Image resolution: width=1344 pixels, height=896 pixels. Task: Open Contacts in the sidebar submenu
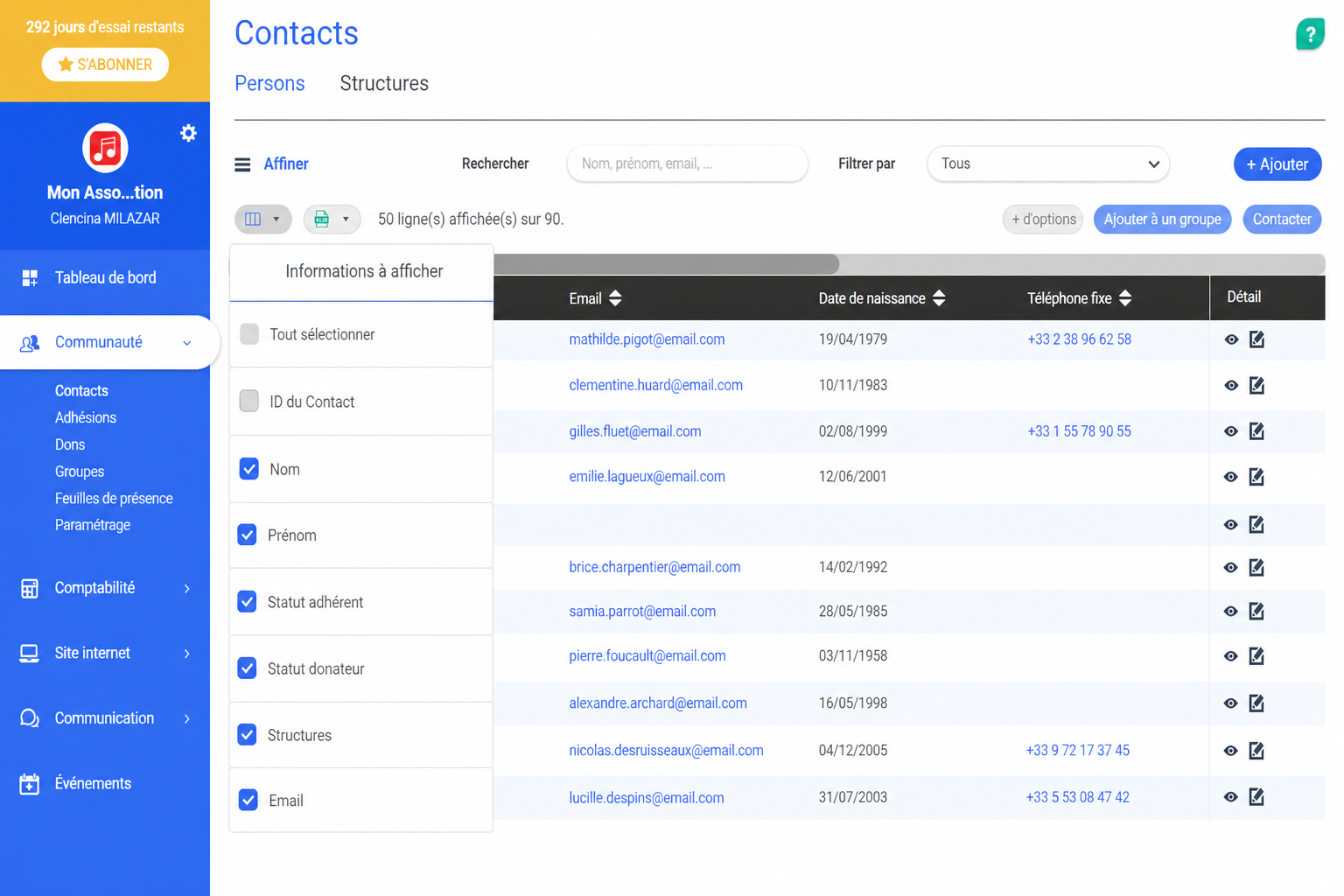81,390
